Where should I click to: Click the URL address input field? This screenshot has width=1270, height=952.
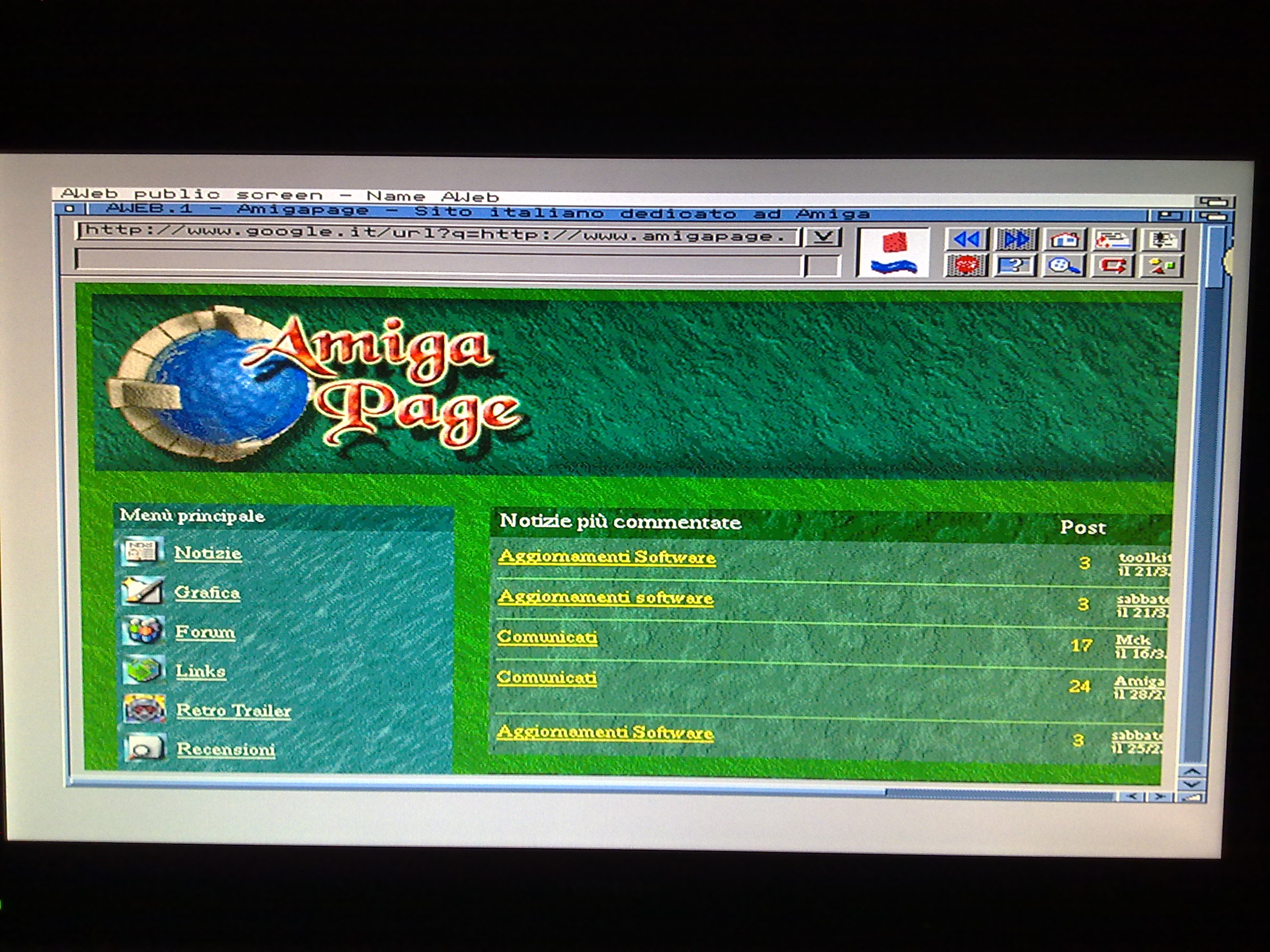tap(437, 234)
